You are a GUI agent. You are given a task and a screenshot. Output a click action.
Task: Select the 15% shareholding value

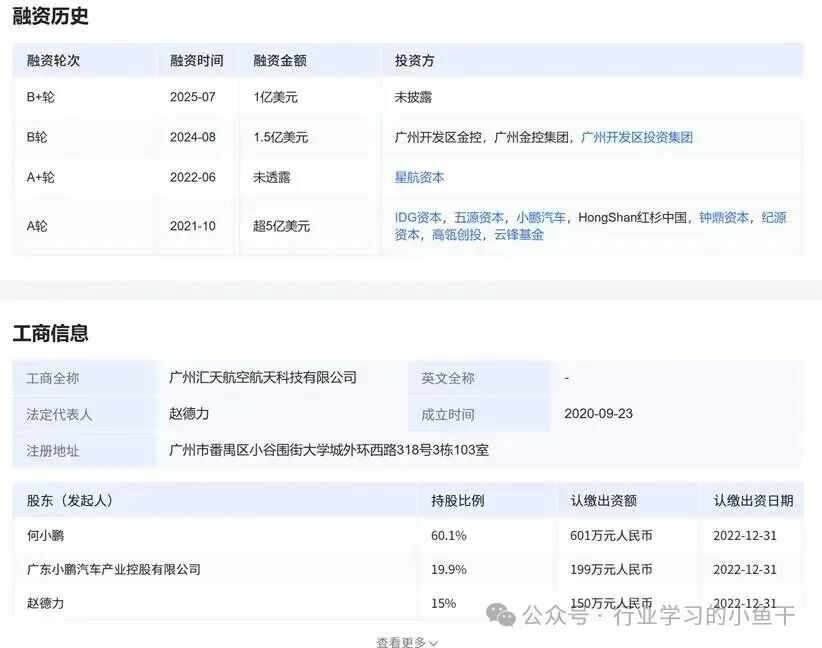(444, 603)
